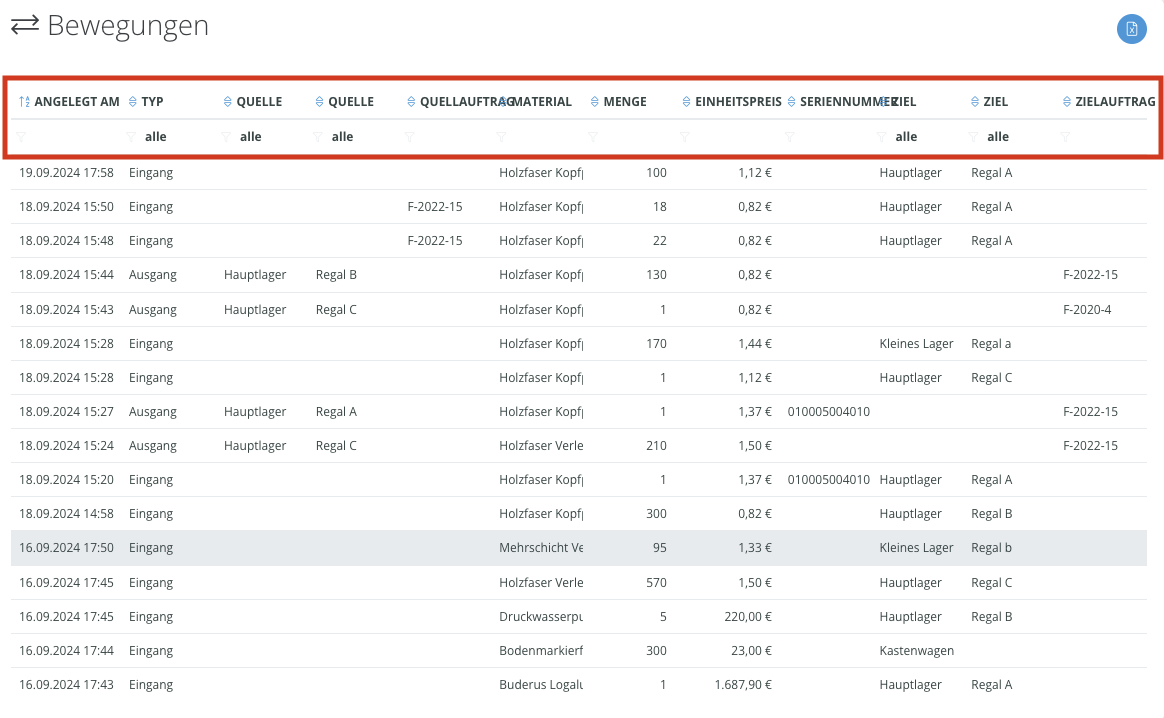Image resolution: width=1164 pixels, height=718 pixels.
Task: Open the SERIENNUMMER filter funnel
Action: [790, 137]
